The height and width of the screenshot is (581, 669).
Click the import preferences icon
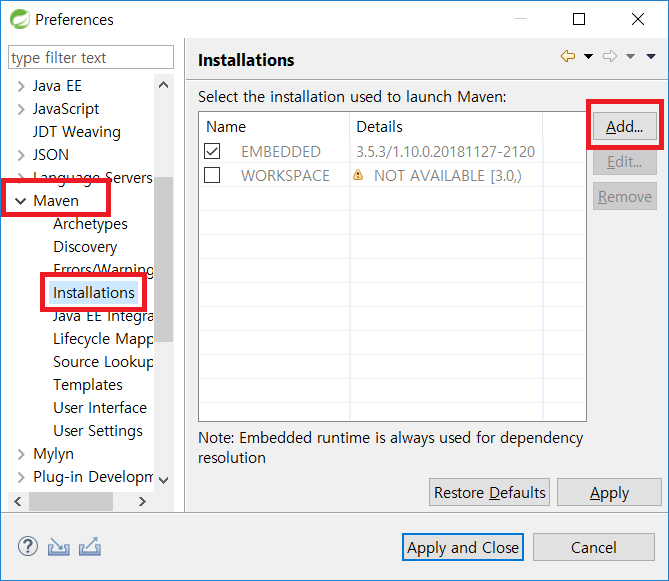coord(58,547)
